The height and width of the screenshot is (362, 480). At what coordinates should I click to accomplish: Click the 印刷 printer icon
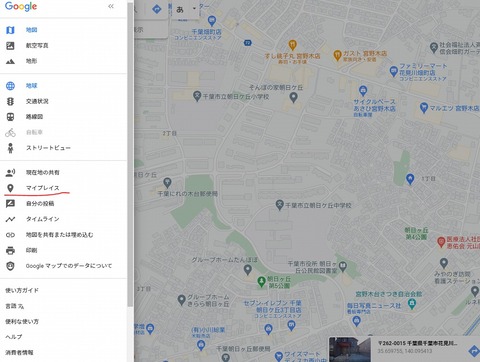(10, 250)
